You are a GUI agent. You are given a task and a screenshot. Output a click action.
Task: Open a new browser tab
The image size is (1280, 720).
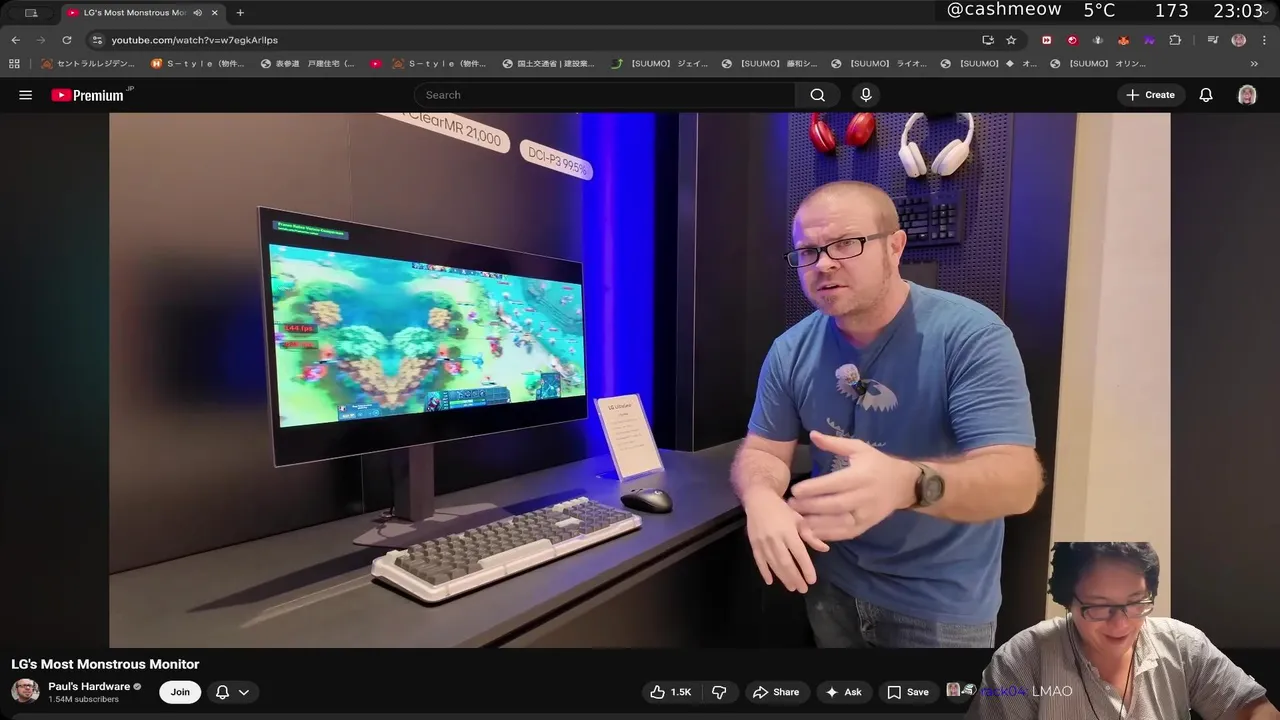[x=240, y=13]
